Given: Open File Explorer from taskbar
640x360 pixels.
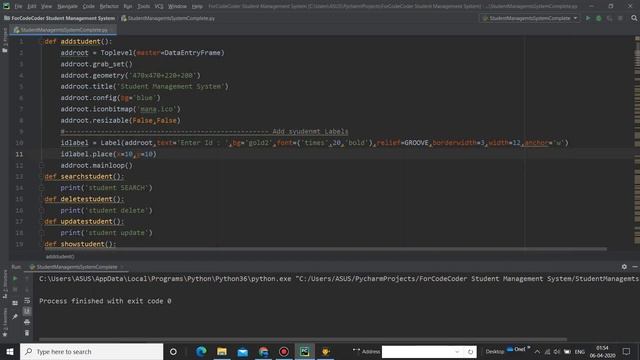Looking at the screenshot, I should pyautogui.click(x=222, y=351).
